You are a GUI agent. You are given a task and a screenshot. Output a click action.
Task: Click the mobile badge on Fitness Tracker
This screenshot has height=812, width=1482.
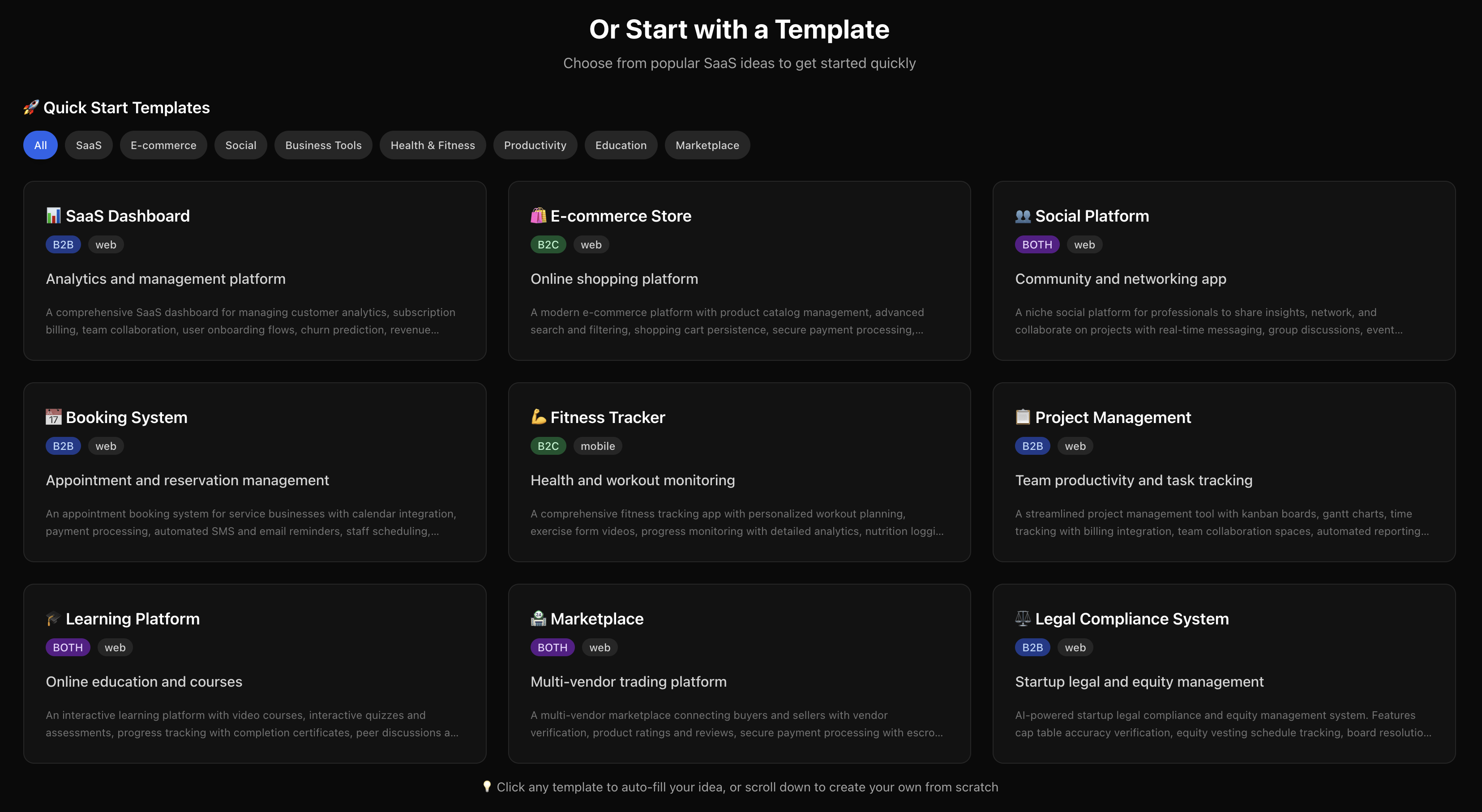coord(597,446)
